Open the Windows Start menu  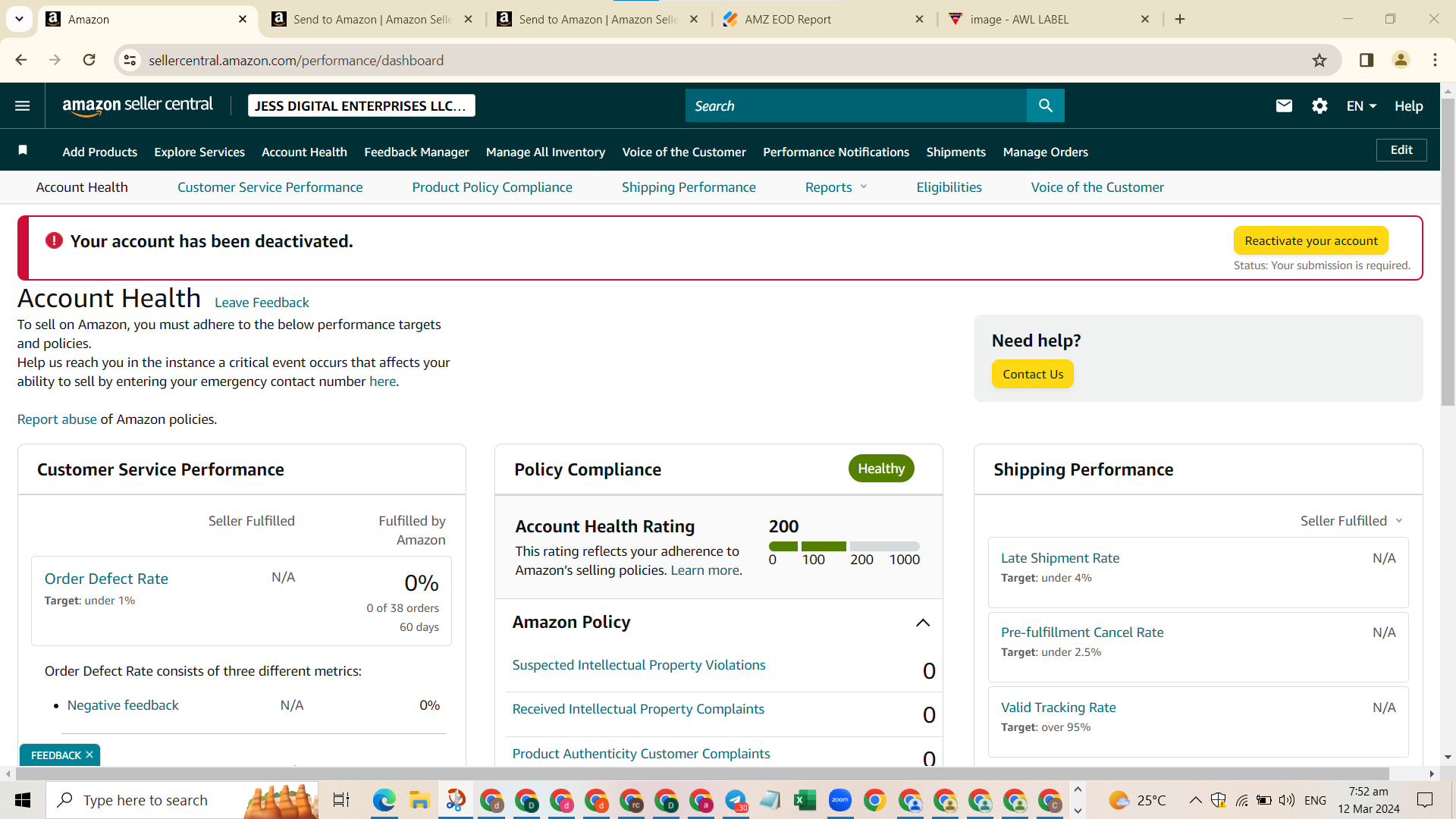[23, 800]
